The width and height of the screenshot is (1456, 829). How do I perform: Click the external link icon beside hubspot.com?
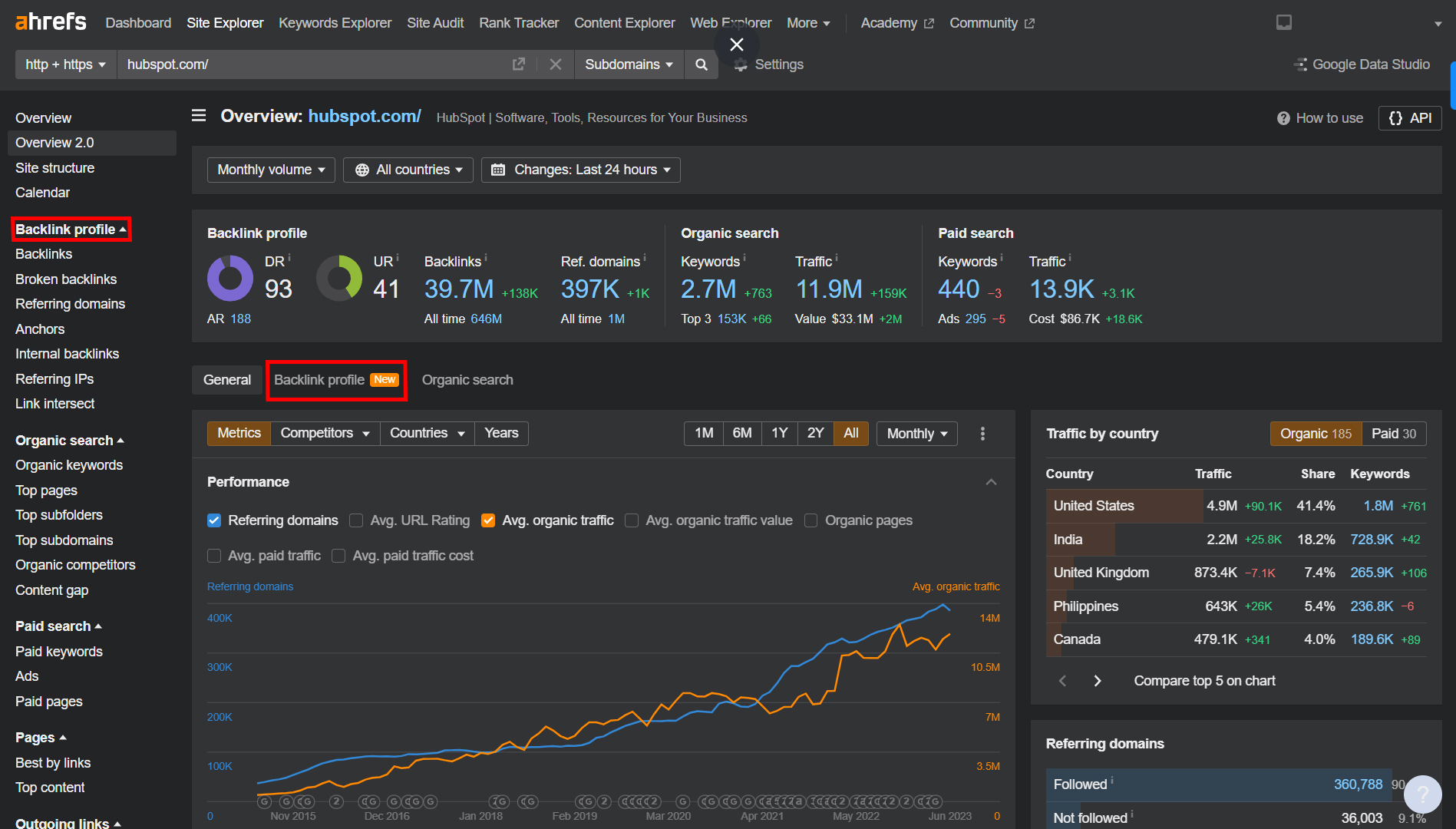tap(519, 64)
